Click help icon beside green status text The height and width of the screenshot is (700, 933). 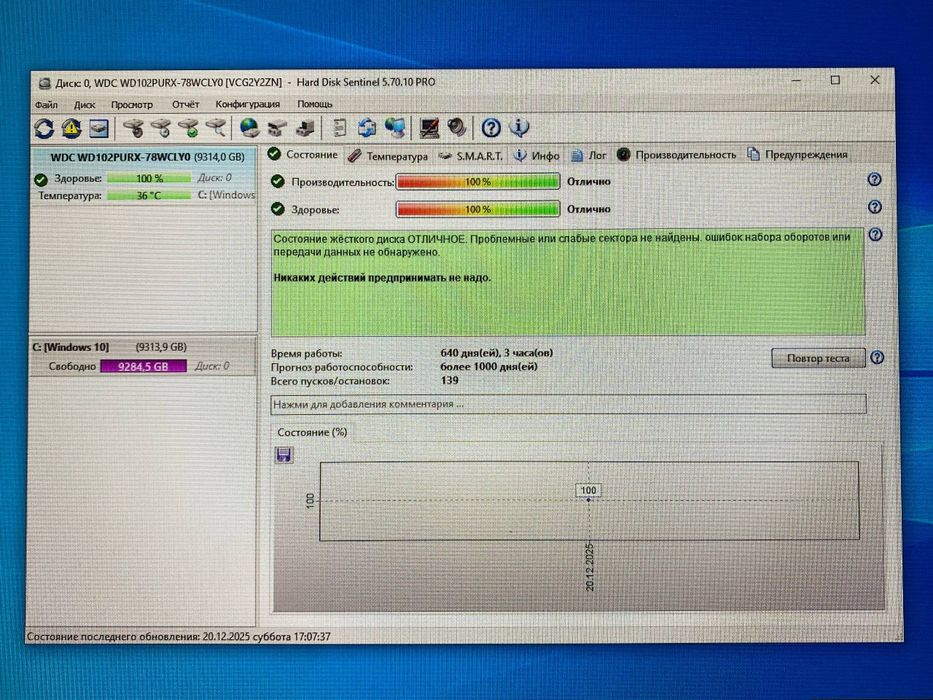coord(875,235)
